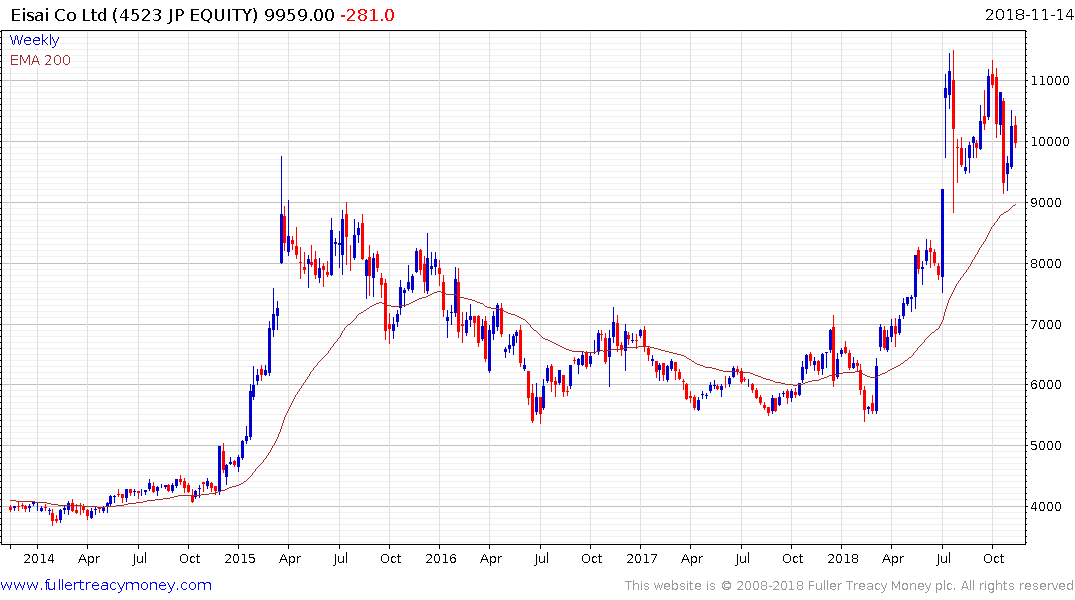Click the 4000 price axis label
1075x600 pixels.
1047,507
